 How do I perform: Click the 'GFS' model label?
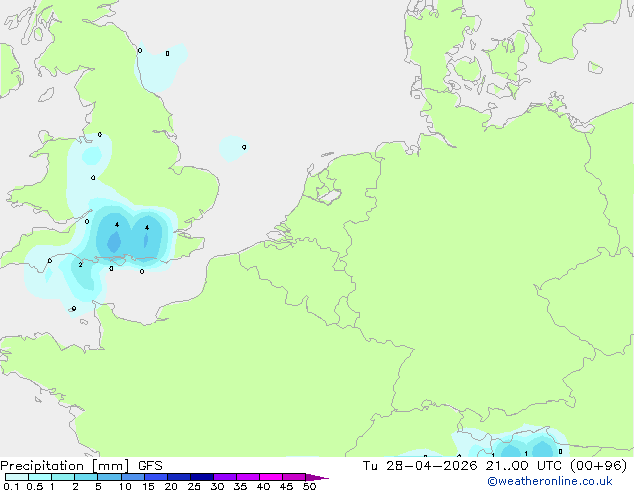pyautogui.click(x=150, y=466)
